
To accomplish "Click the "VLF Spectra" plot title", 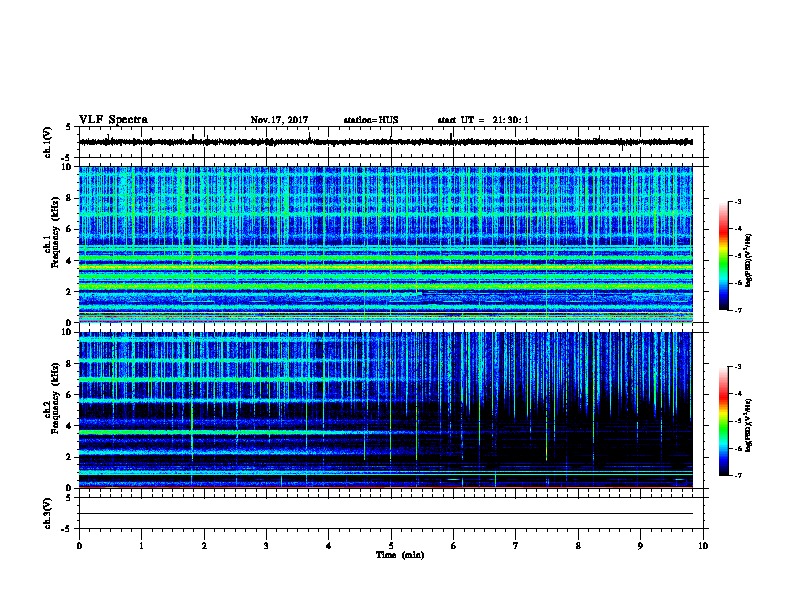I will [x=113, y=120].
